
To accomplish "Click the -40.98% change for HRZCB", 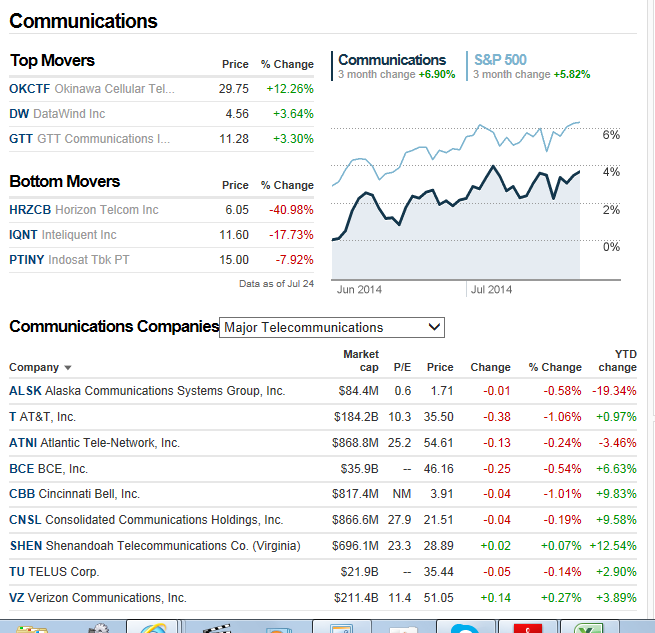I will pos(291,210).
